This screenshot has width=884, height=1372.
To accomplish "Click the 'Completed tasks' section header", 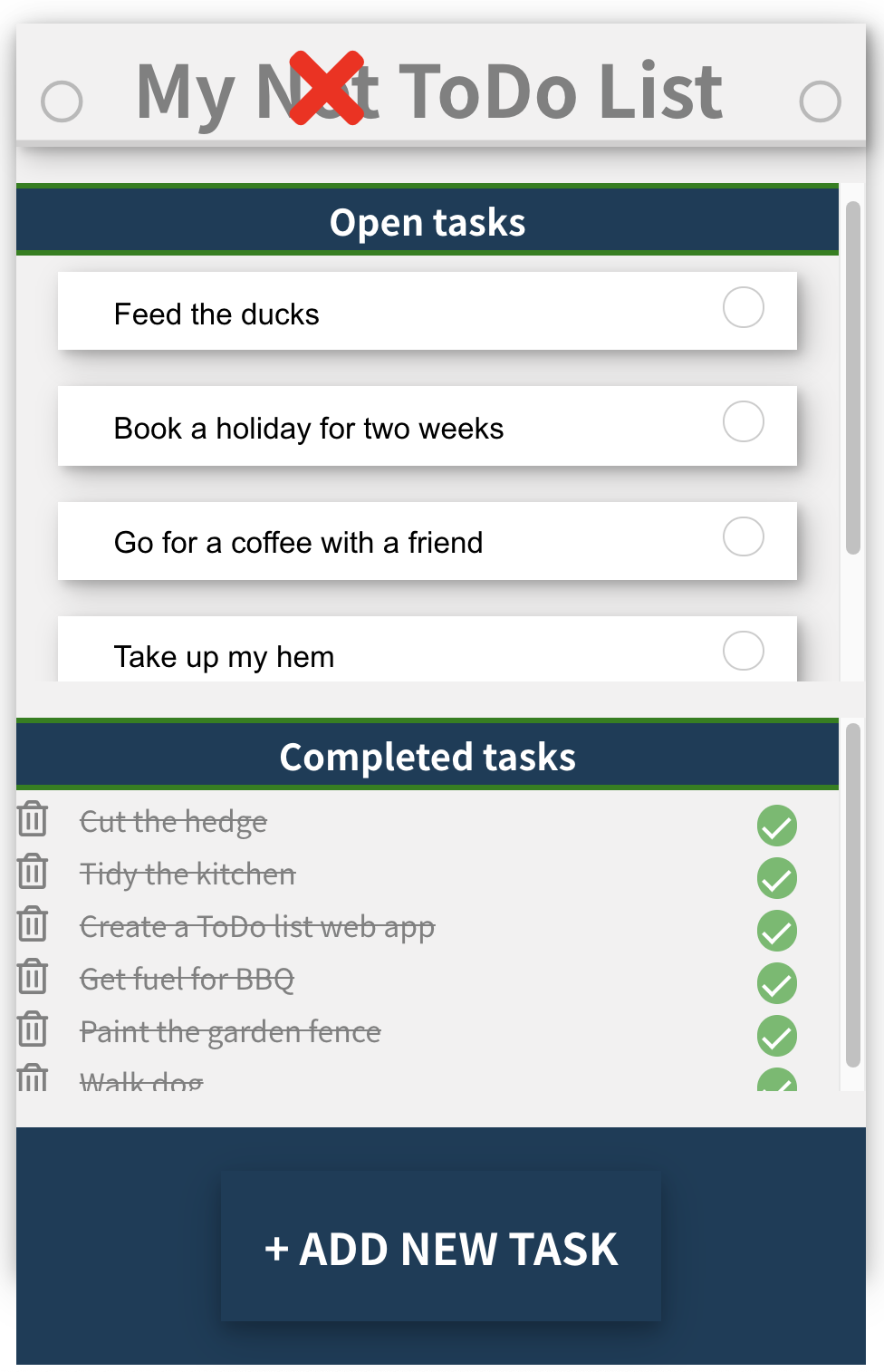I will pos(428,755).
